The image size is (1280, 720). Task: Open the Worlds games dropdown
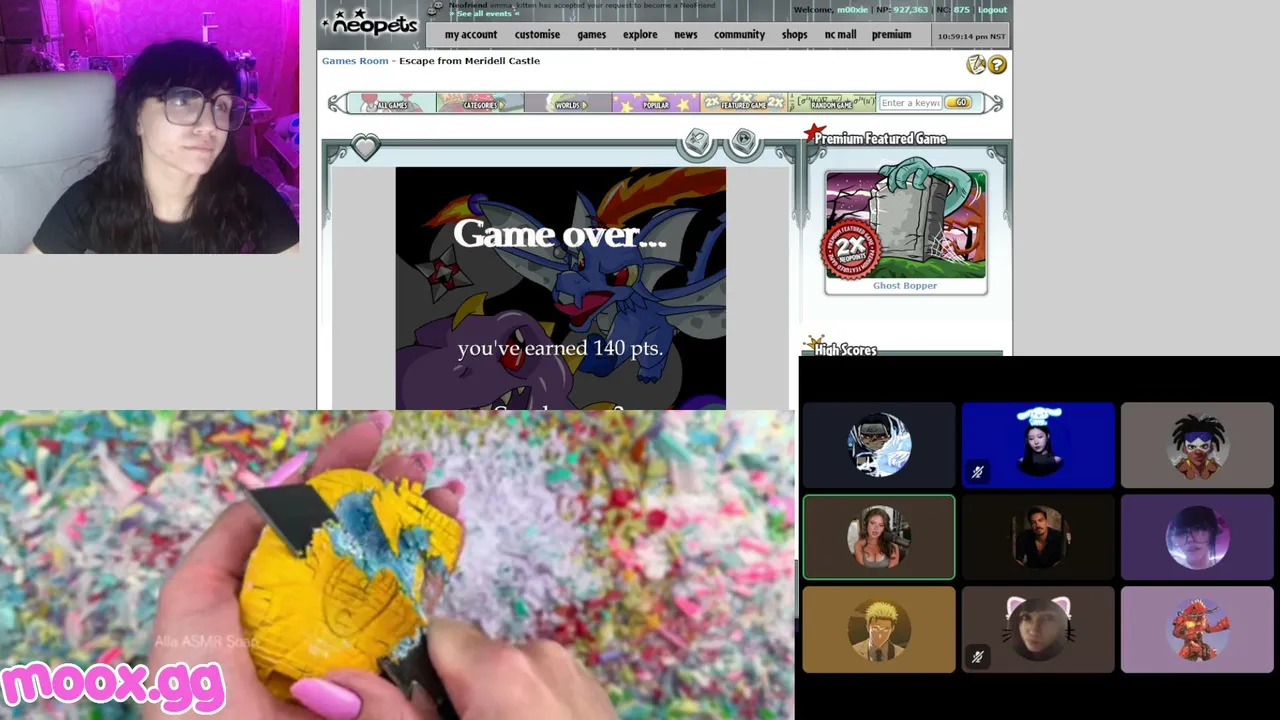coord(568,103)
